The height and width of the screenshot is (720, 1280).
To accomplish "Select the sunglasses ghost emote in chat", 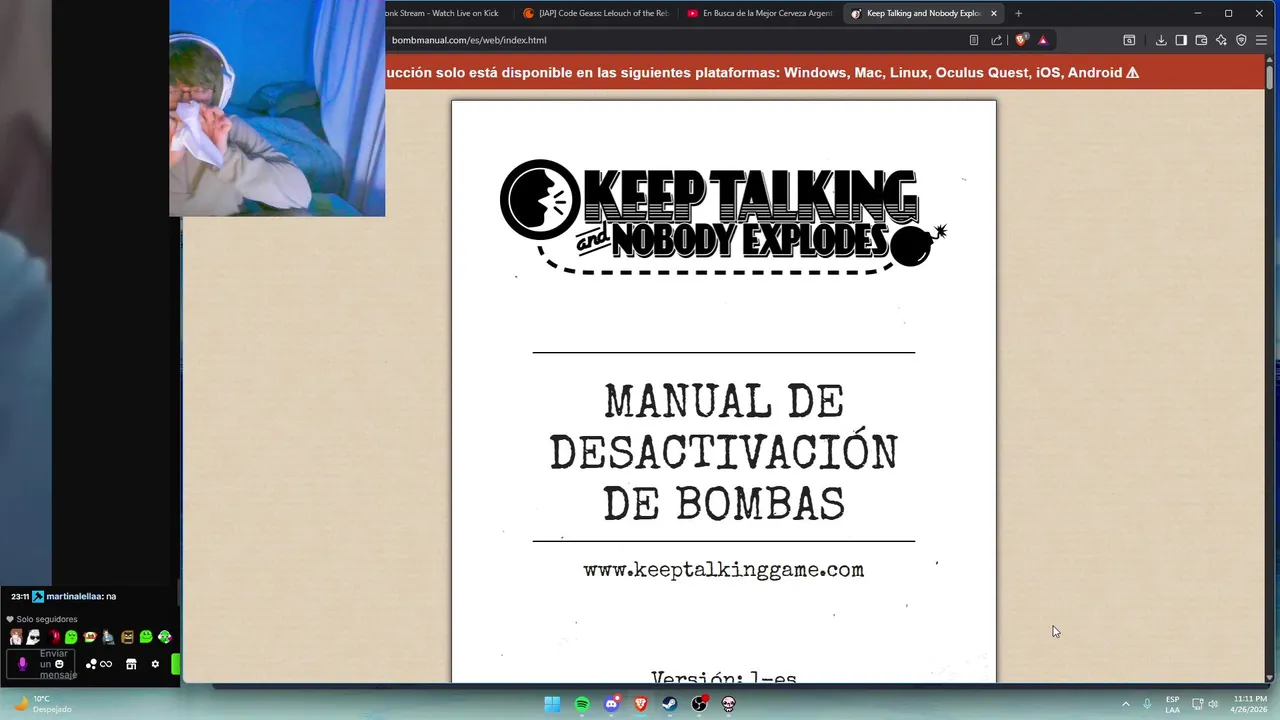I will pyautogui.click(x=34, y=637).
